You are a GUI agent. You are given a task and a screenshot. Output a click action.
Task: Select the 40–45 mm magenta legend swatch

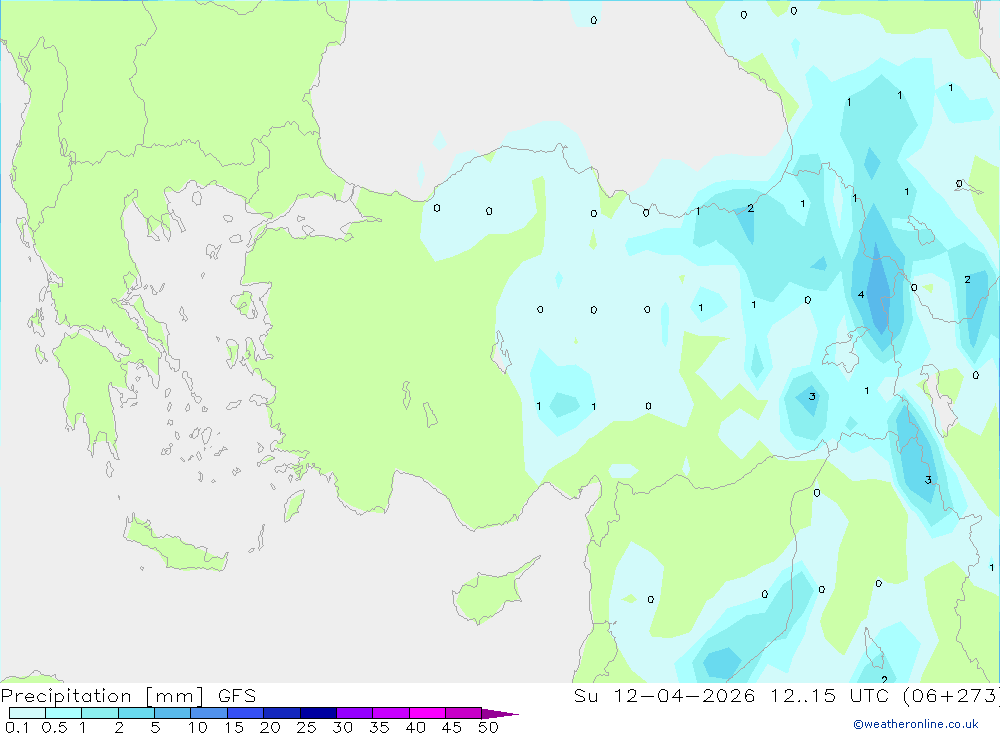(x=427, y=713)
